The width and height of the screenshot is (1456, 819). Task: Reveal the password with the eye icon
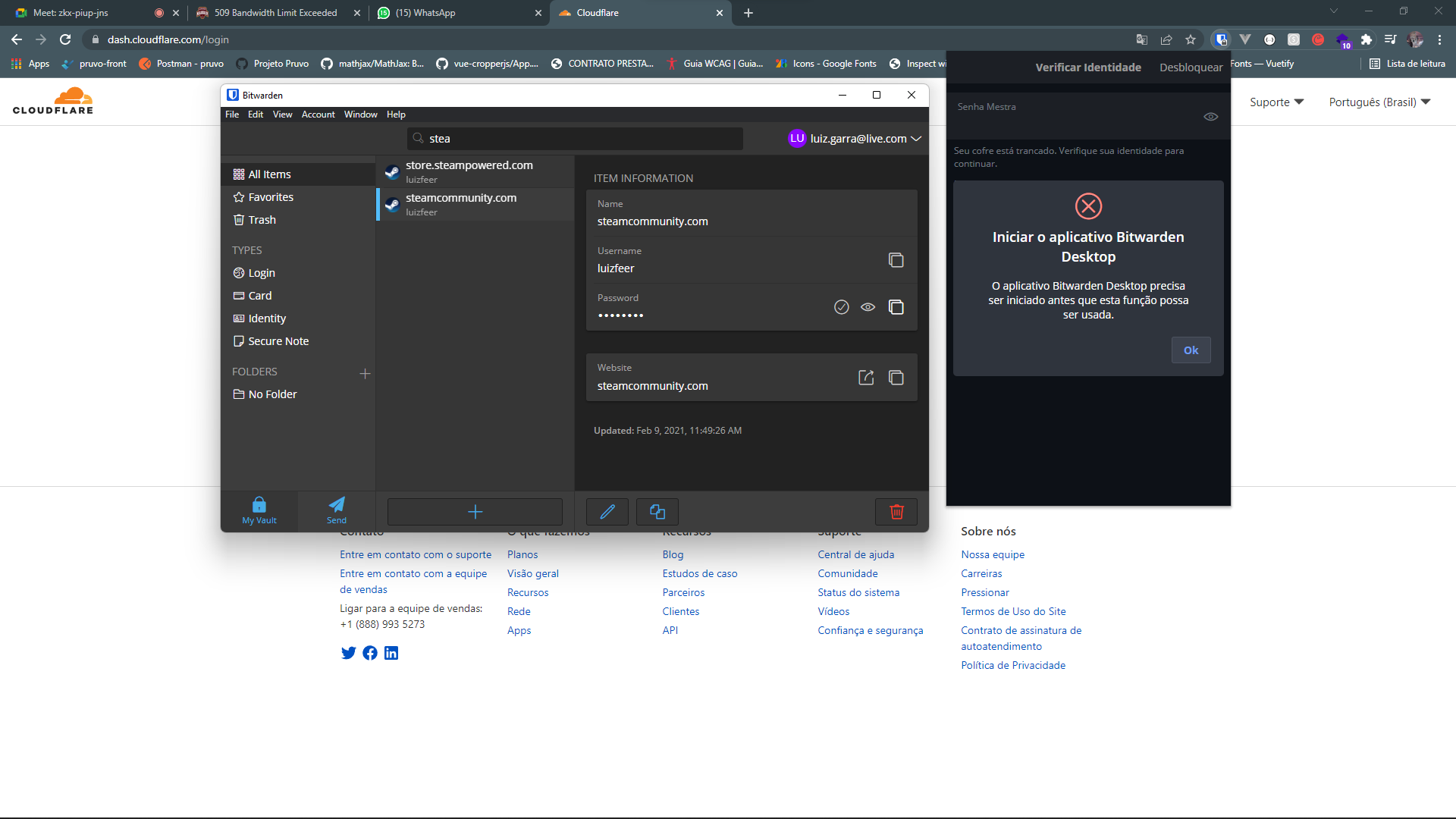[x=868, y=307]
